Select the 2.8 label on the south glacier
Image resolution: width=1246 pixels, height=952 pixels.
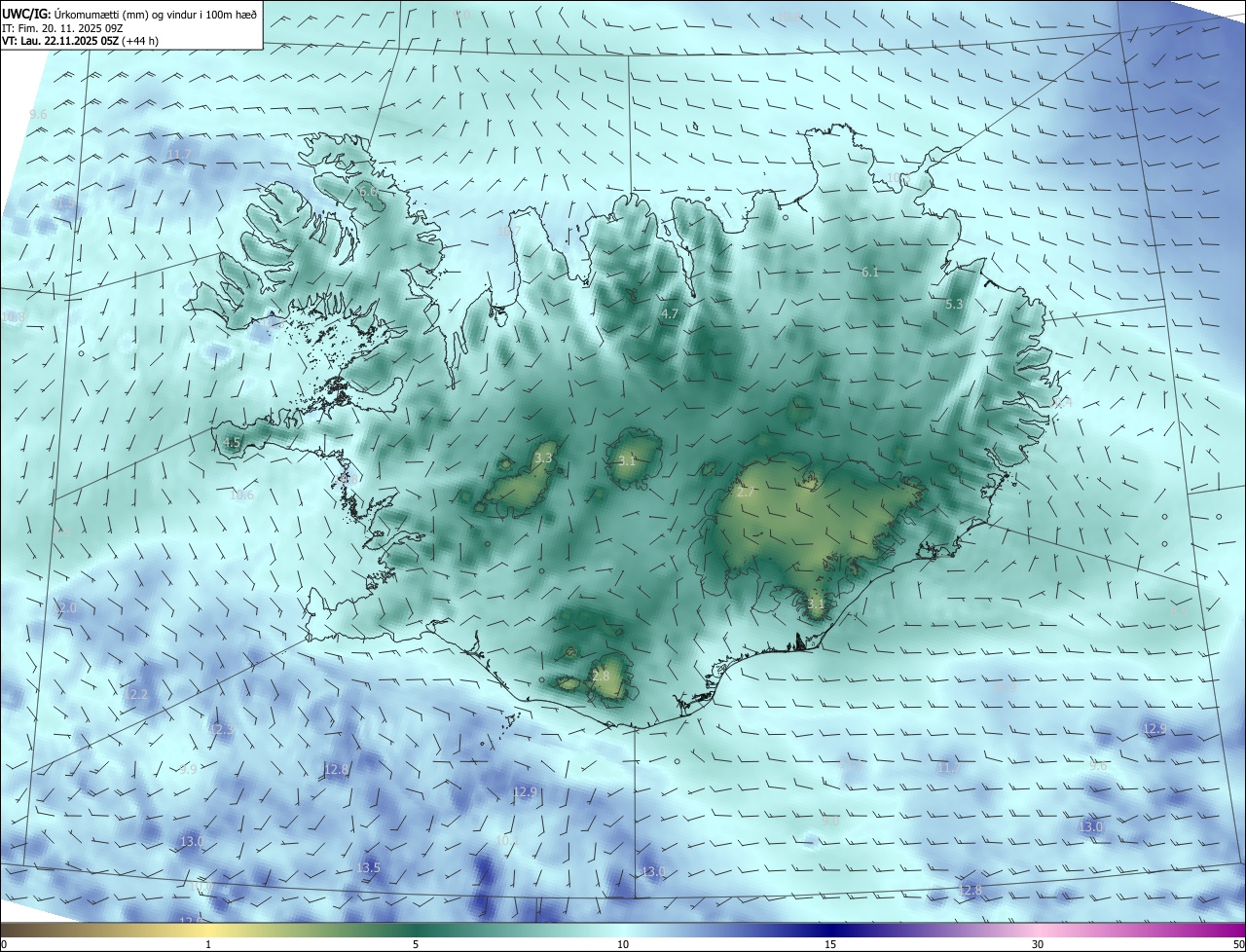click(x=601, y=676)
